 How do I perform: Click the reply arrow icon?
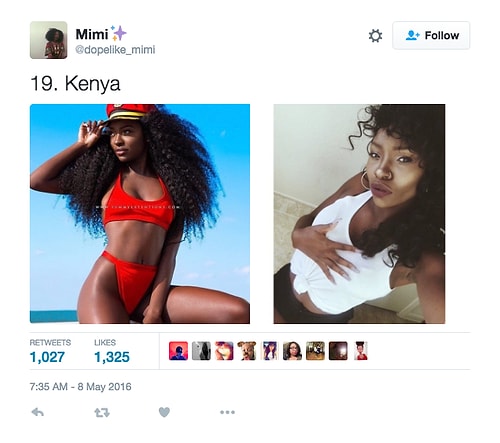click(38, 413)
